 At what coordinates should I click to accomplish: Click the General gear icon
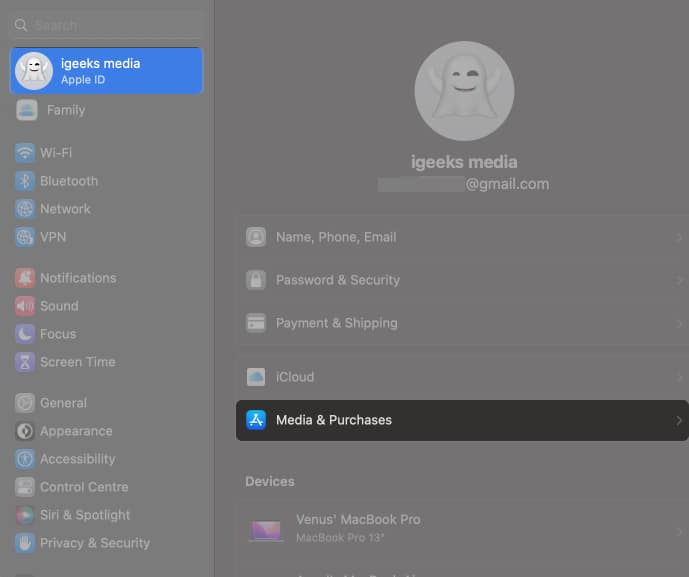click(x=25, y=403)
